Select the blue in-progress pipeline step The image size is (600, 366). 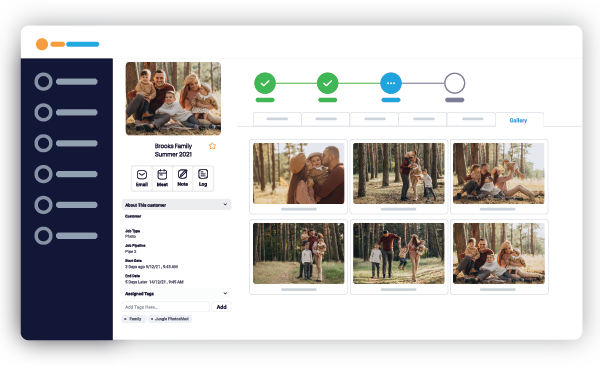pos(391,83)
